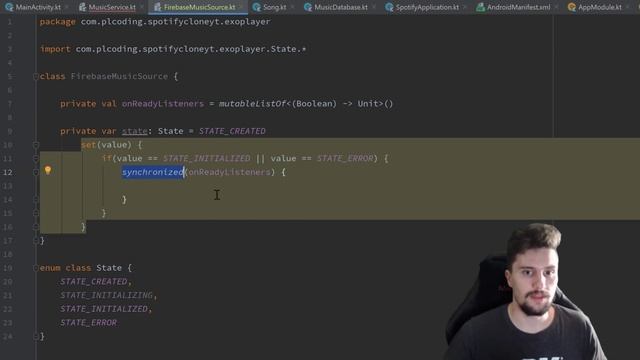Viewport: 640px width, 360px height.
Task: Click the enum fold end marker on line 24
Action: [36, 336]
